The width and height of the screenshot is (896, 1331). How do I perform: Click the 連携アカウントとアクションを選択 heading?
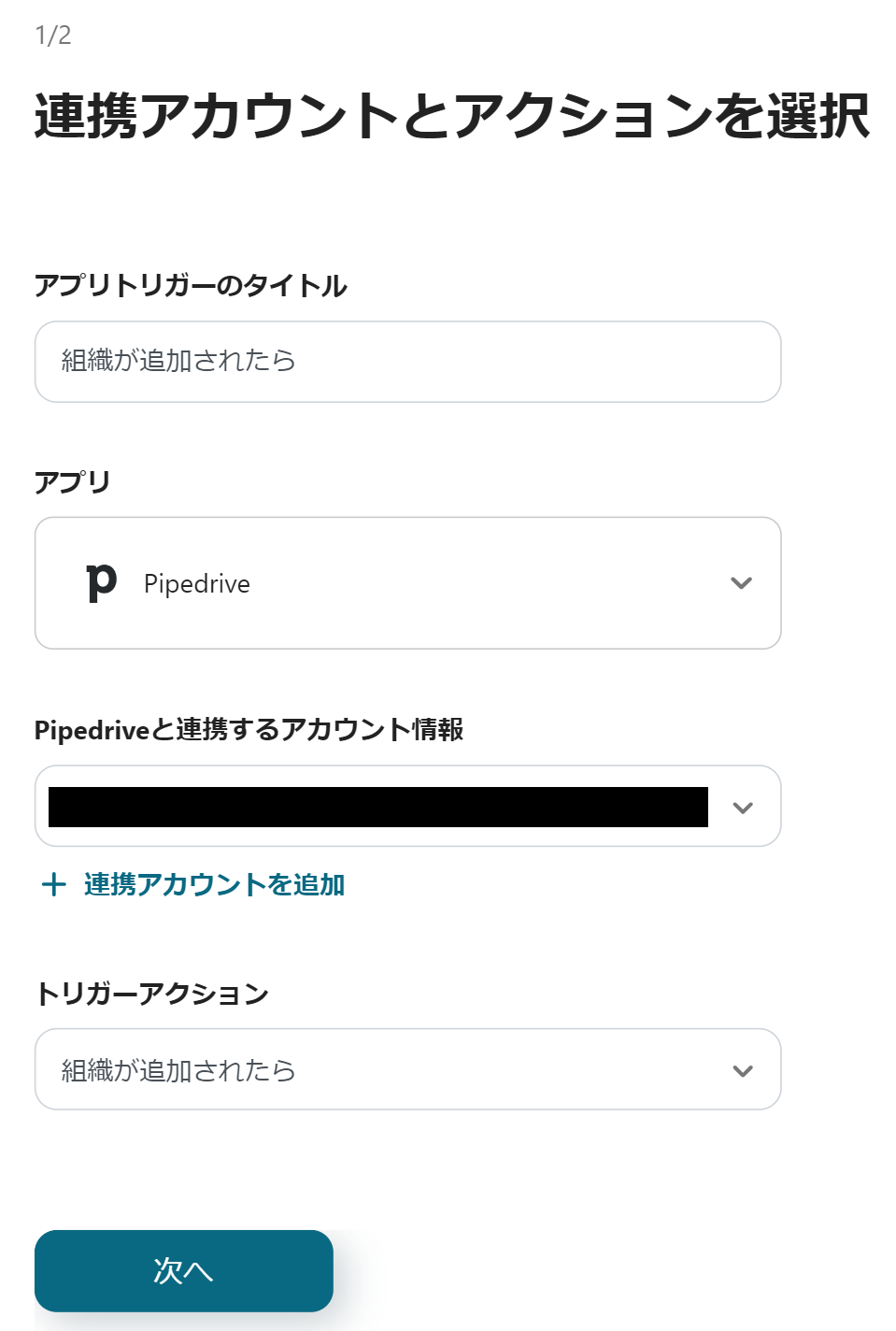[452, 117]
